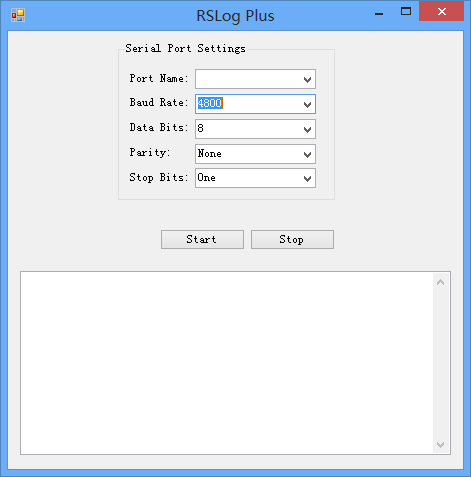Click the RSLog Plus title bar text

(235, 16)
